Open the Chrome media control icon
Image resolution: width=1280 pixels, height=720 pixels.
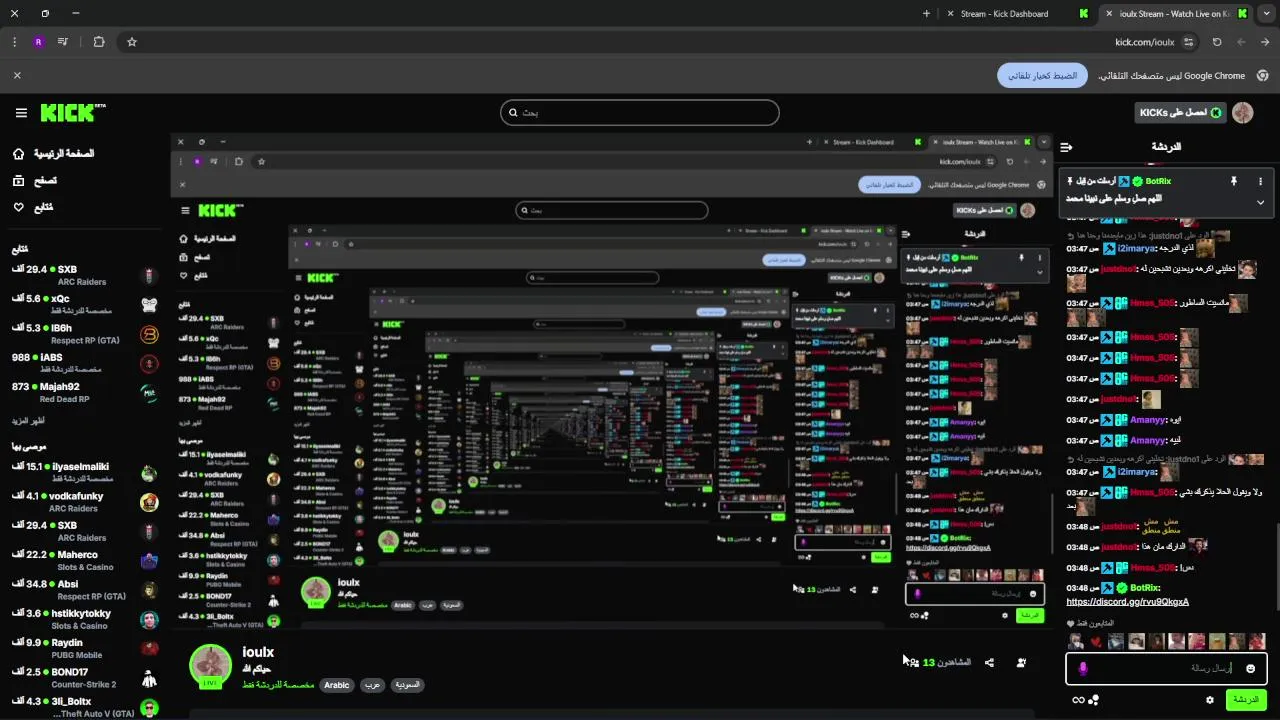[x=62, y=42]
